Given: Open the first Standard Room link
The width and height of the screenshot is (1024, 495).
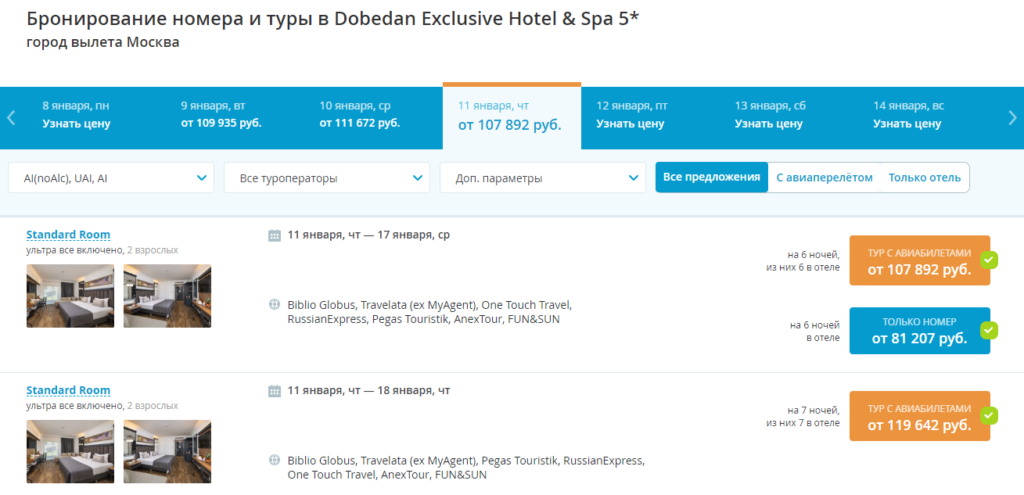Looking at the screenshot, I should click(68, 235).
